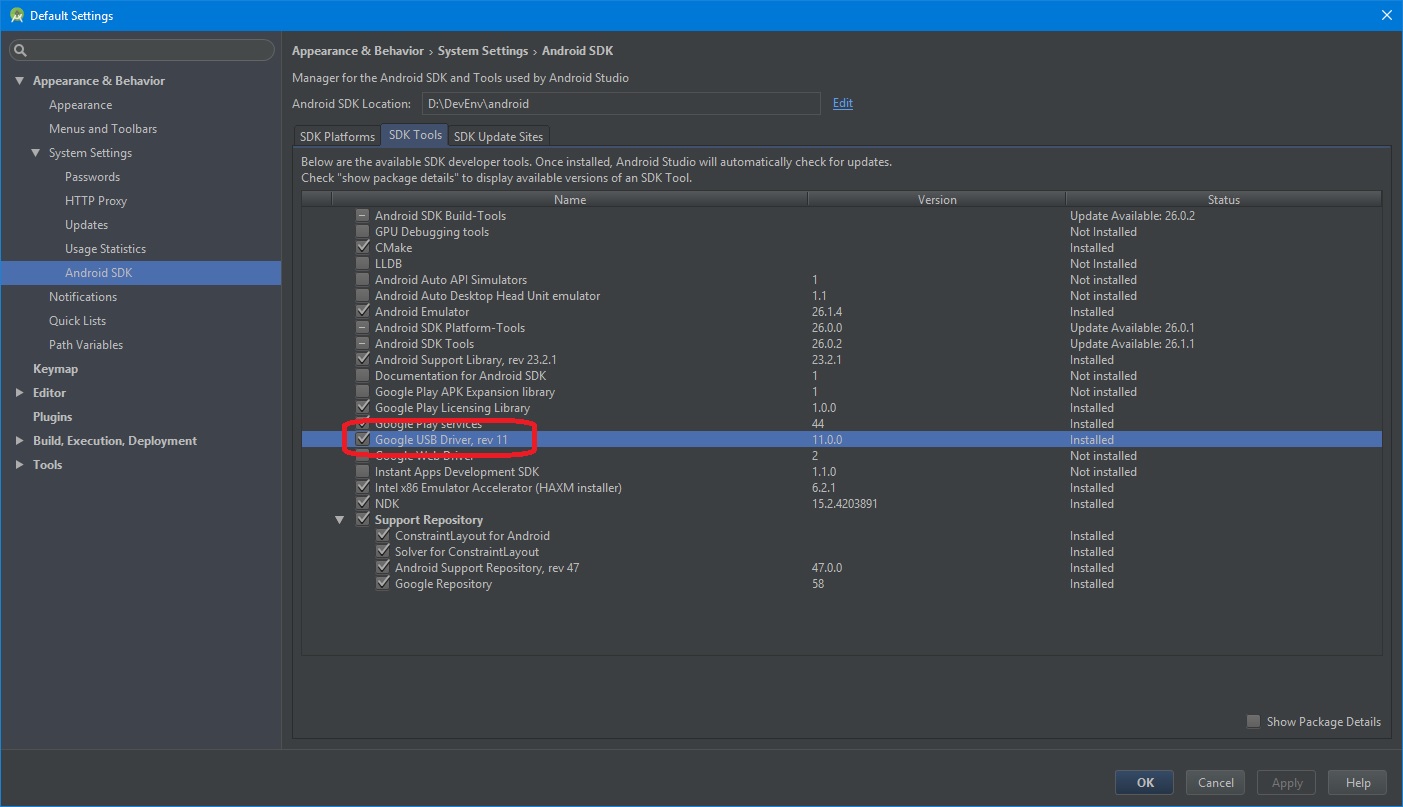
Task: Select Android SDK in the settings tree
Action: pos(98,273)
